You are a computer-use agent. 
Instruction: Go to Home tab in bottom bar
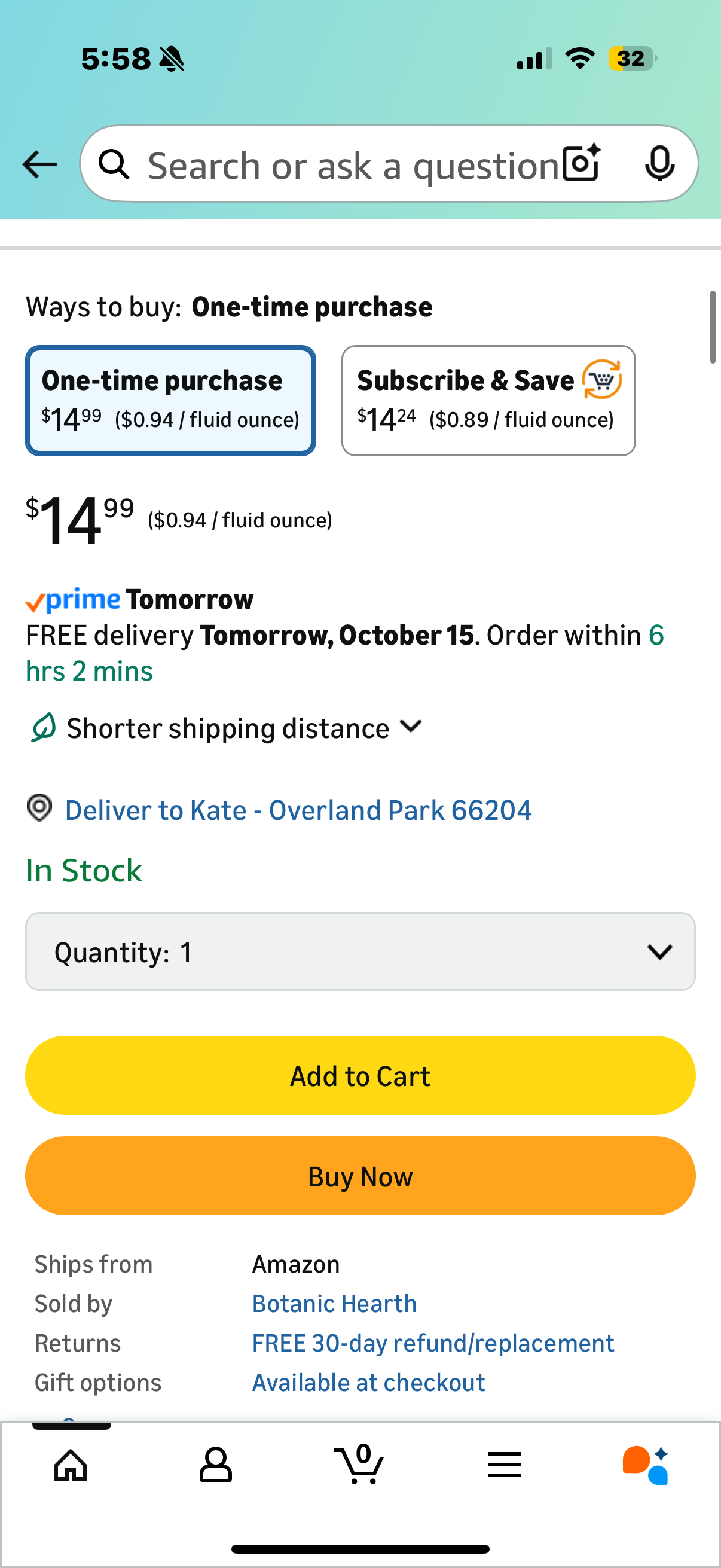(x=71, y=1465)
